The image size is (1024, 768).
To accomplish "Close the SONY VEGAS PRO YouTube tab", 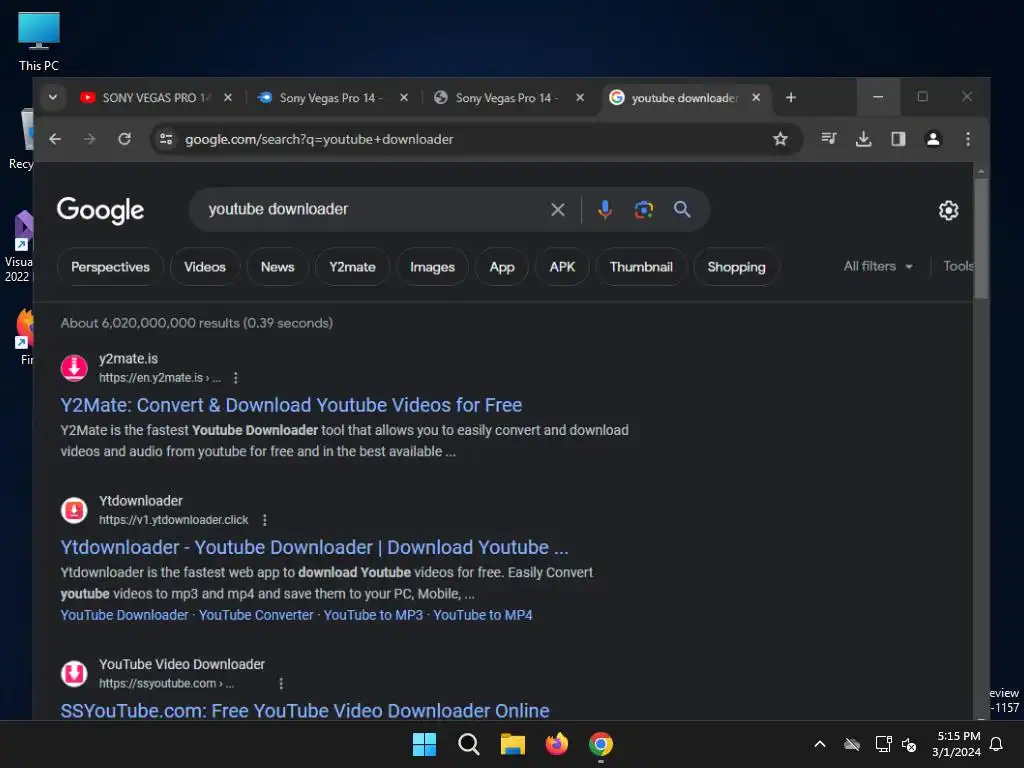I will [227, 97].
